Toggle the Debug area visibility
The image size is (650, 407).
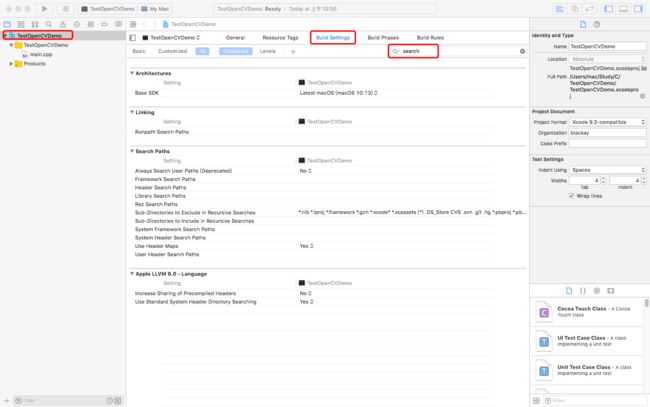coord(623,9)
